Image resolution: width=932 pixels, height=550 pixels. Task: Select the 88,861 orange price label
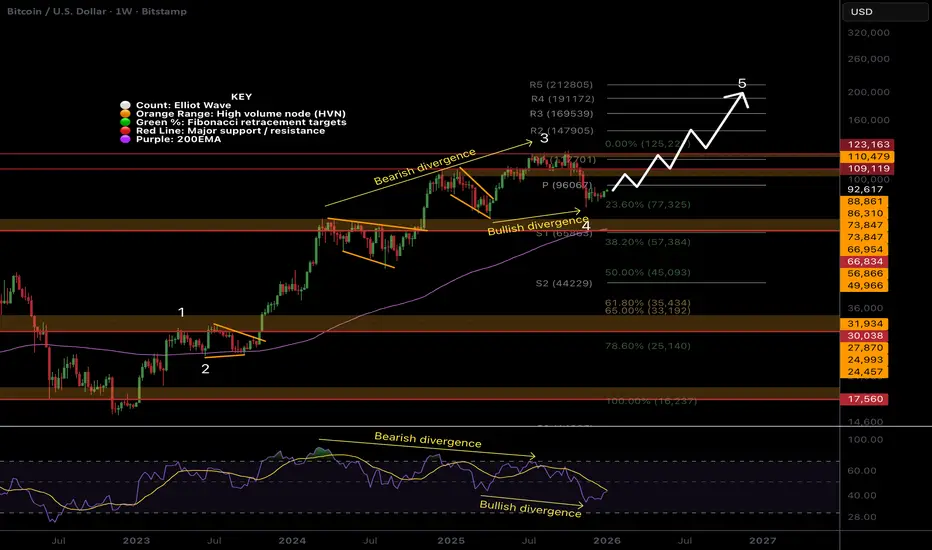[x=864, y=202]
